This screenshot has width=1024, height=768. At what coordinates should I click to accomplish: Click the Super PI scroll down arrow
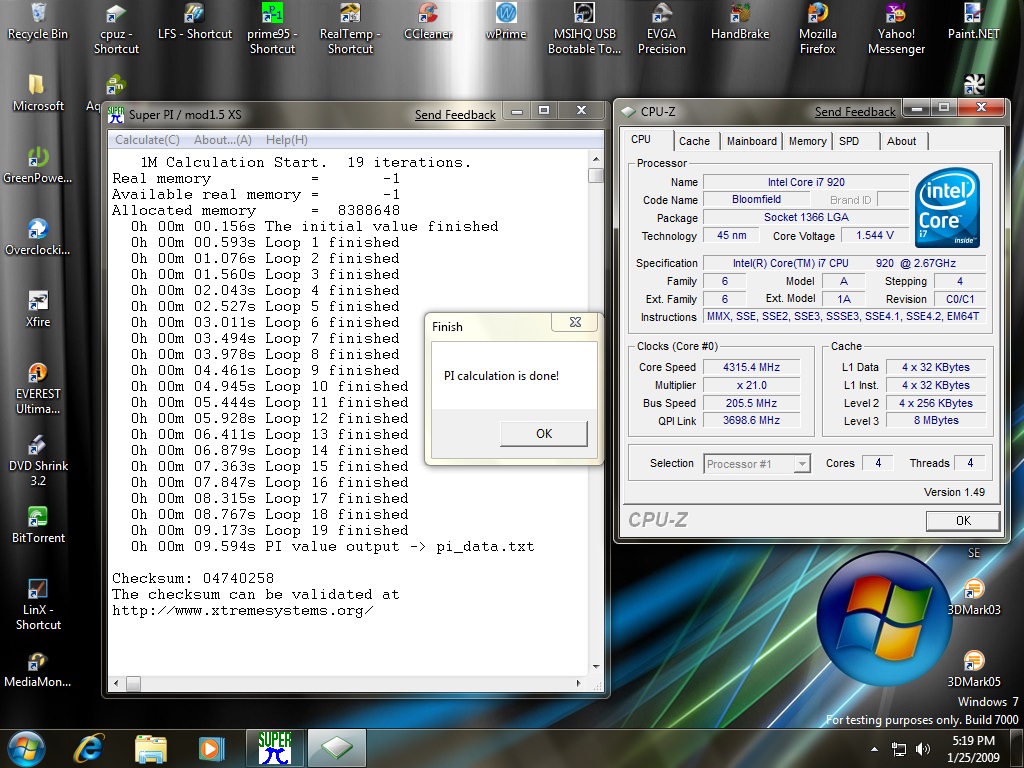[595, 667]
